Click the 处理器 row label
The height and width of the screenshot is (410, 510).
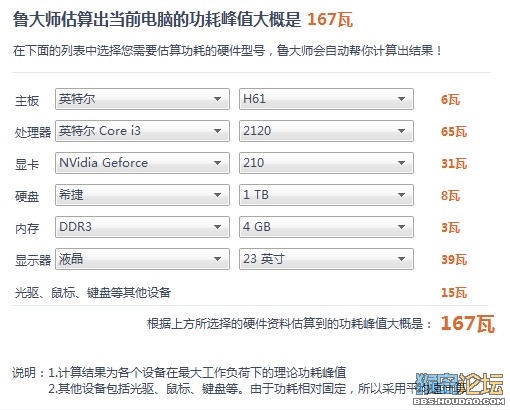33,132
